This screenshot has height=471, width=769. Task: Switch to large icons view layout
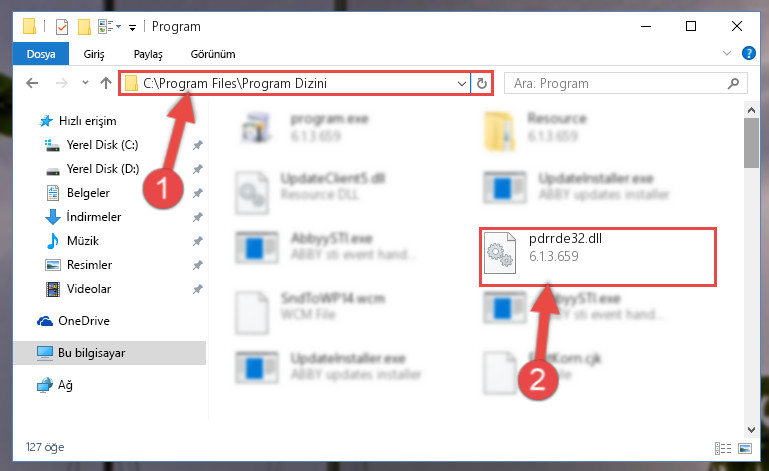click(x=745, y=448)
